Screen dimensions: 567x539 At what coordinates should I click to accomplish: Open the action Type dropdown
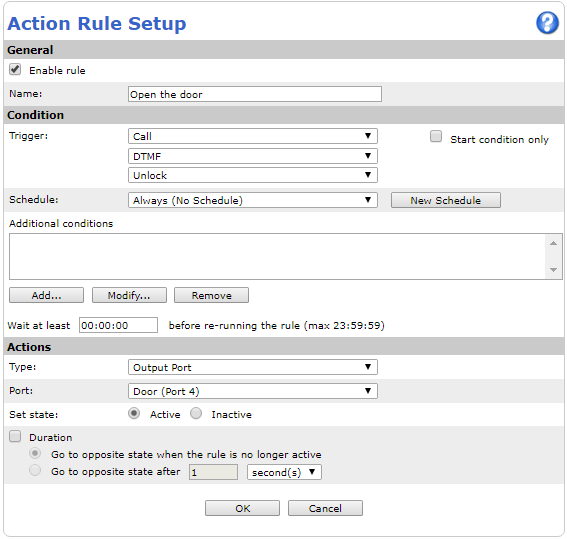(x=253, y=367)
